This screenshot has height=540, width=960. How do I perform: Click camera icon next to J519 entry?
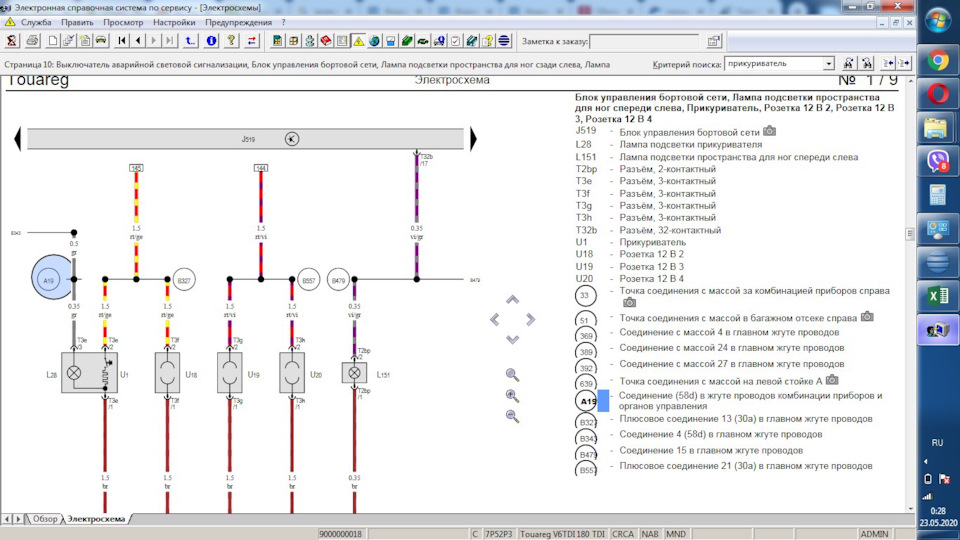click(x=770, y=131)
